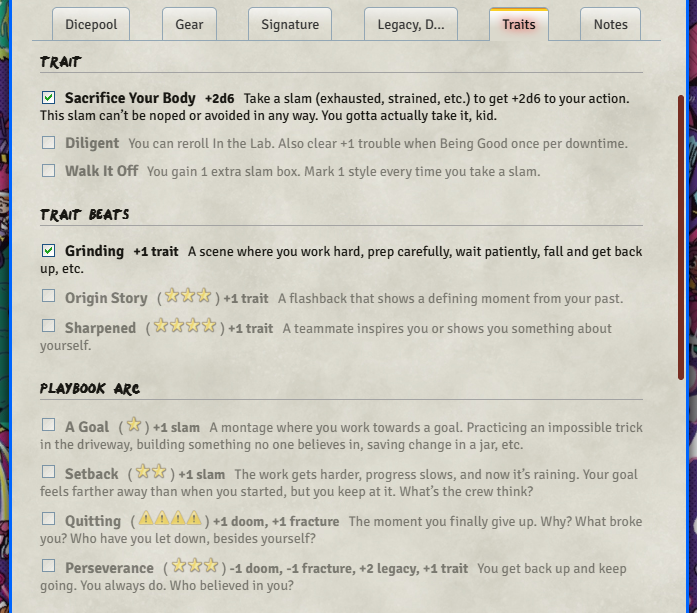Check the Walk It Off trait
This screenshot has height=613, width=697.
tap(48, 171)
